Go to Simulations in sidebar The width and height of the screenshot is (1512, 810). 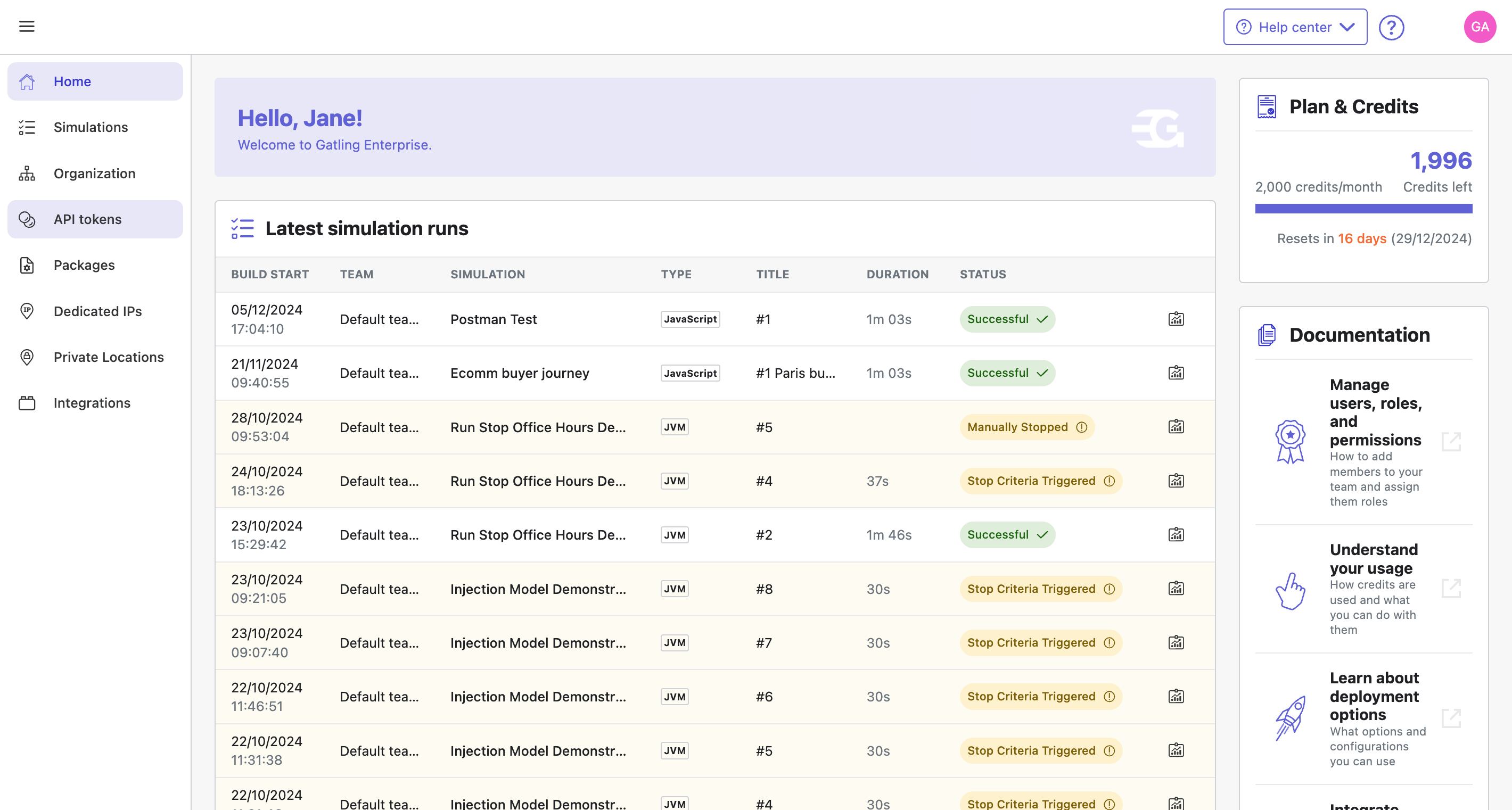(91, 127)
